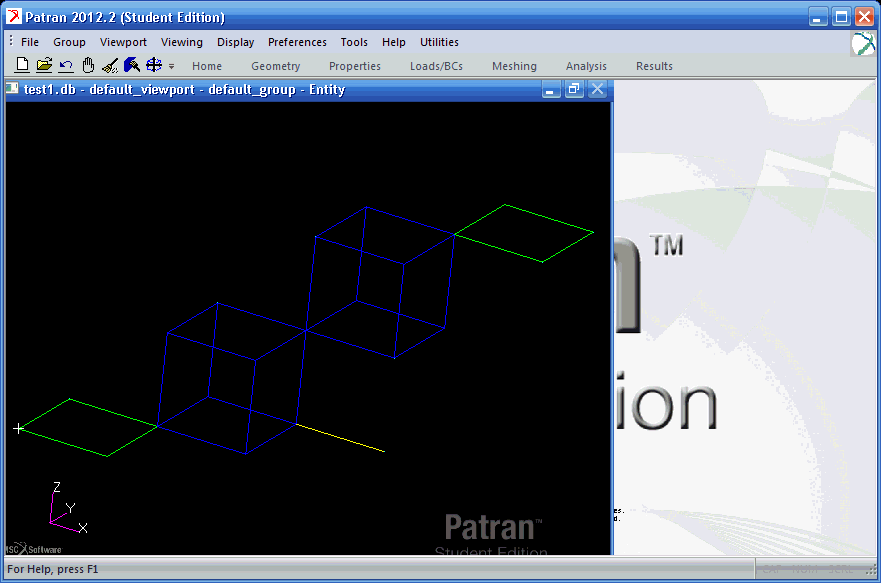Maximize the Patran main window
This screenshot has height=583, width=881.
841,17
